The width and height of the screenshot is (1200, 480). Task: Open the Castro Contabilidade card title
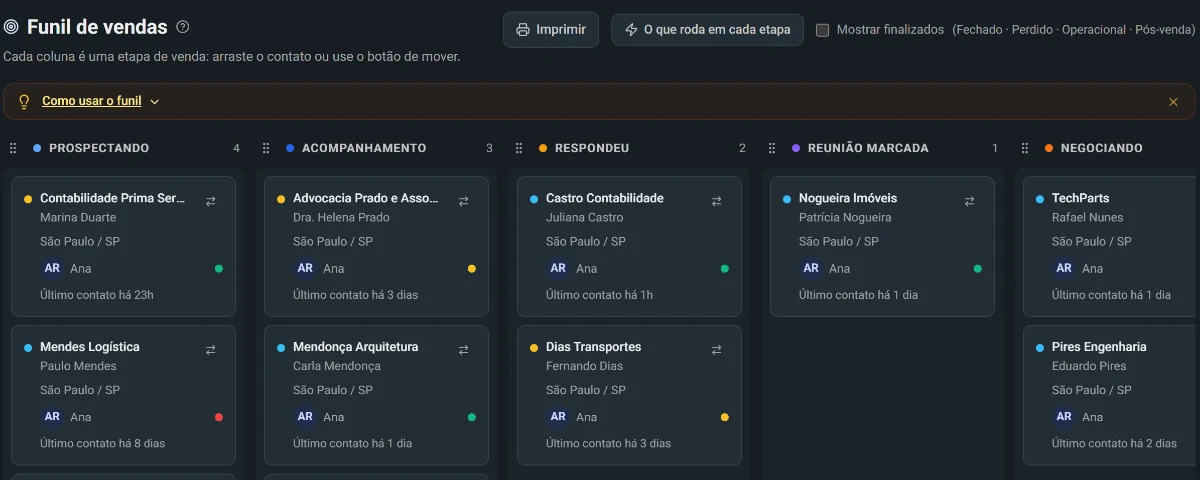605,198
